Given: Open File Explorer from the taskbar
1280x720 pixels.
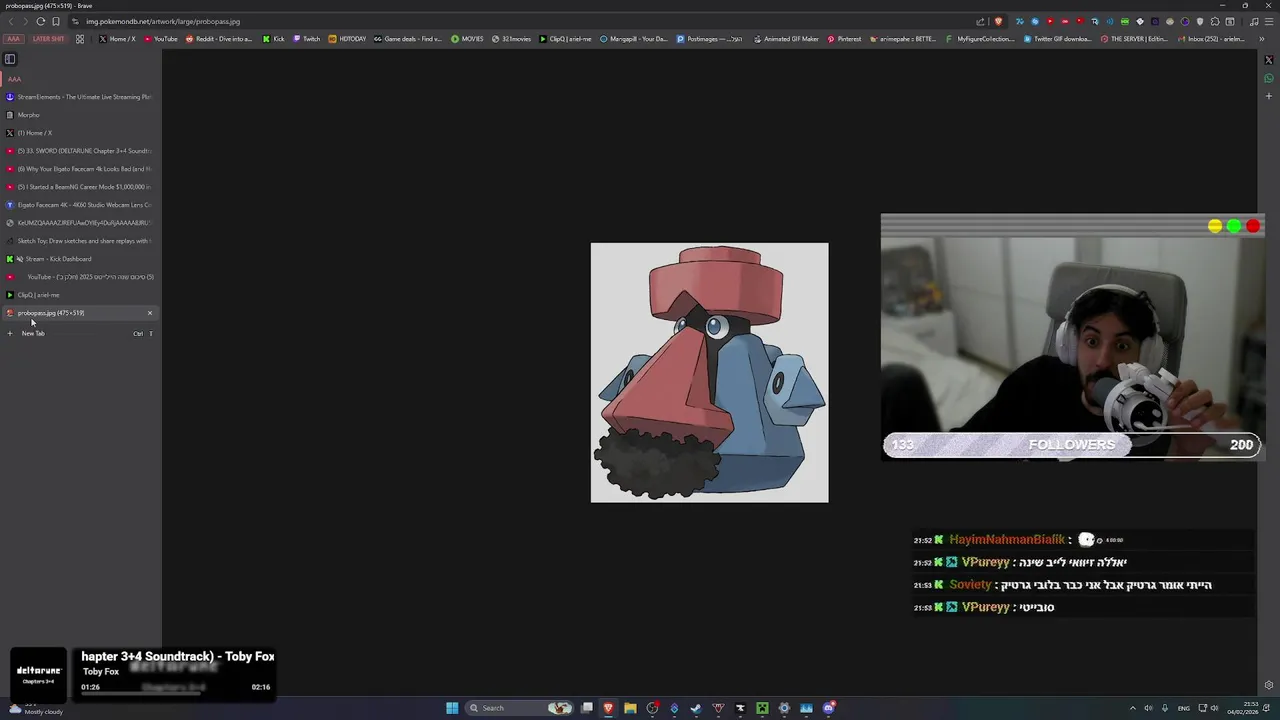Looking at the screenshot, I should click(630, 708).
